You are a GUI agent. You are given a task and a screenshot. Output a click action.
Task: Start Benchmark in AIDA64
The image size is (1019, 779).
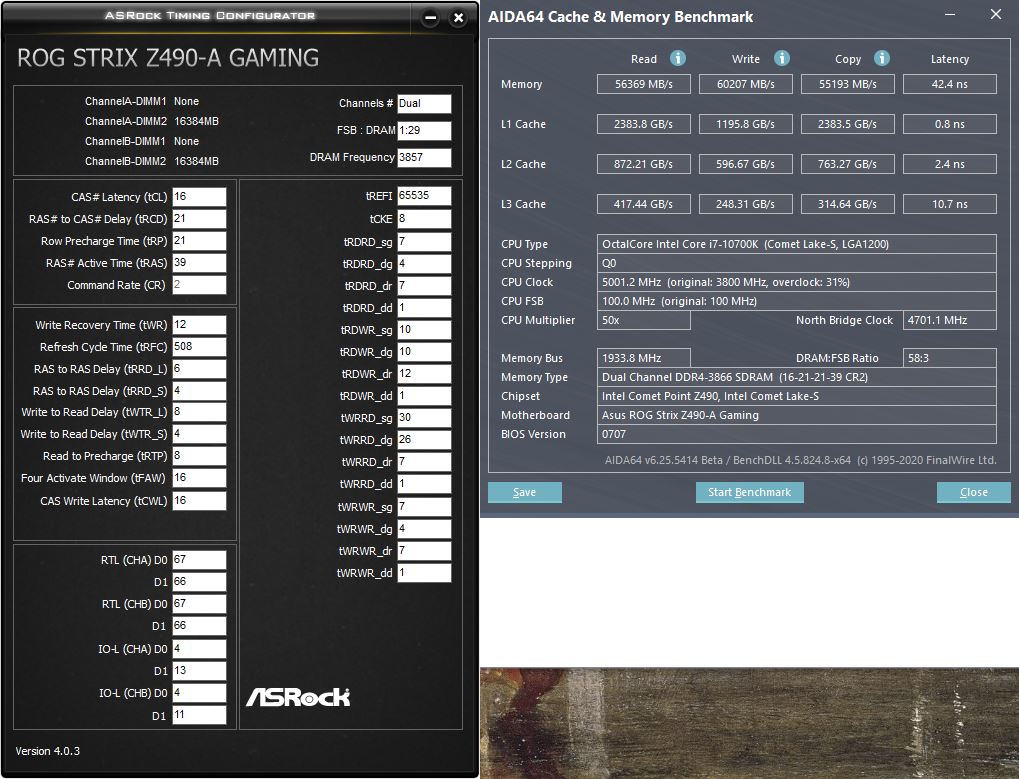[749, 492]
